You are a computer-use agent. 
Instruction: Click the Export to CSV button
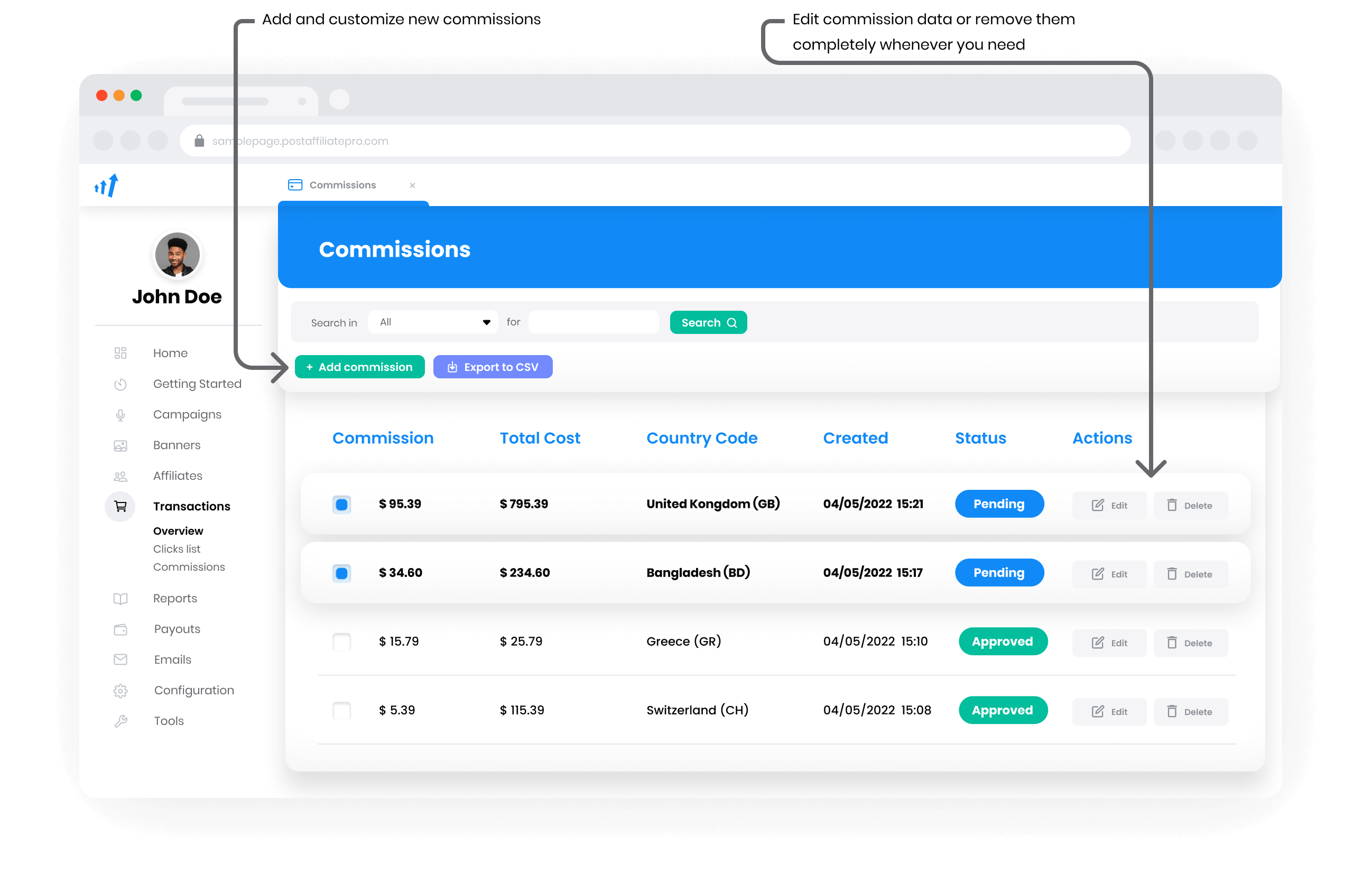[x=493, y=367]
